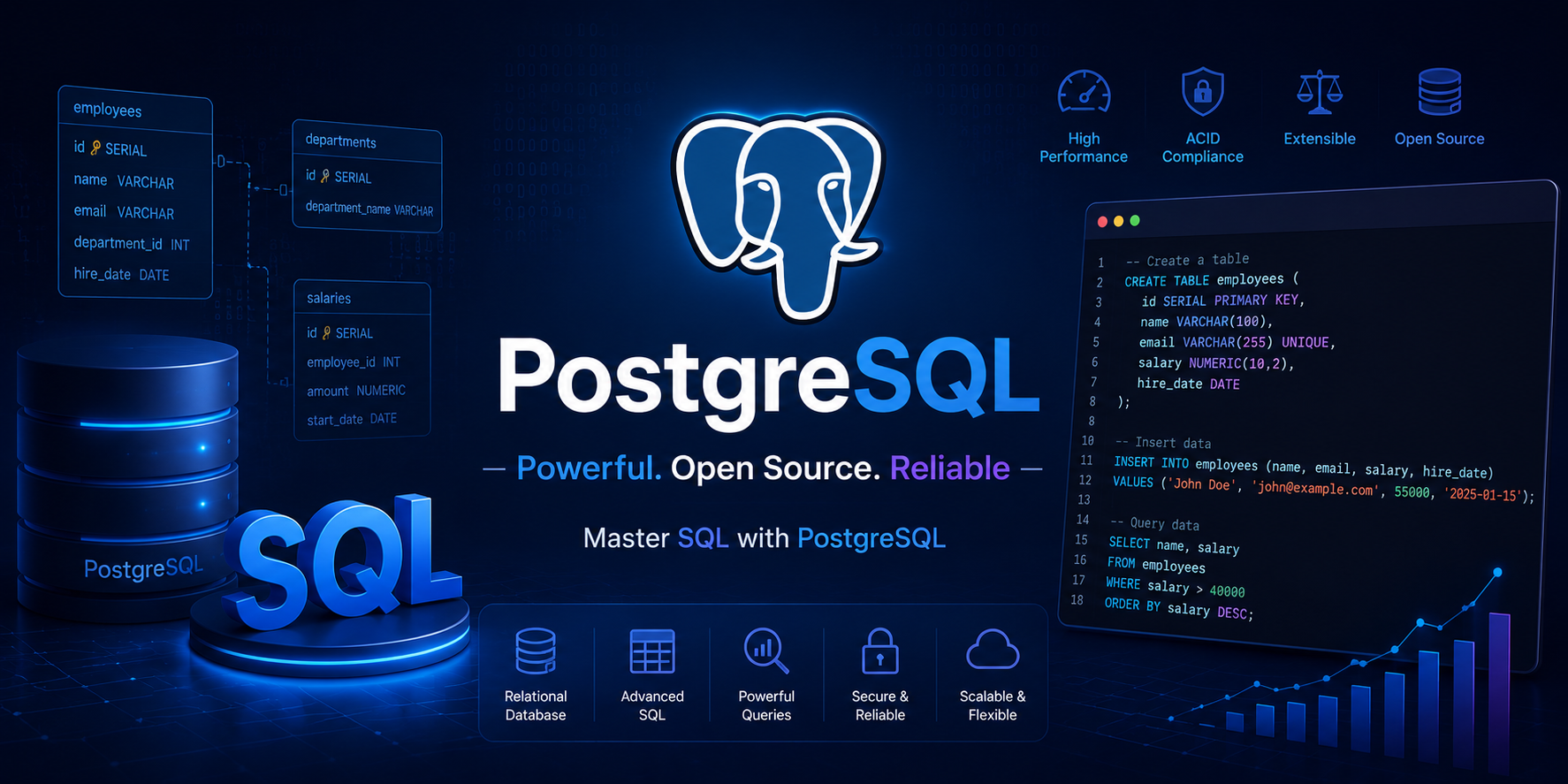The width and height of the screenshot is (1568, 784).
Task: Click the ACID Compliance shield lock icon
Action: 1203,91
